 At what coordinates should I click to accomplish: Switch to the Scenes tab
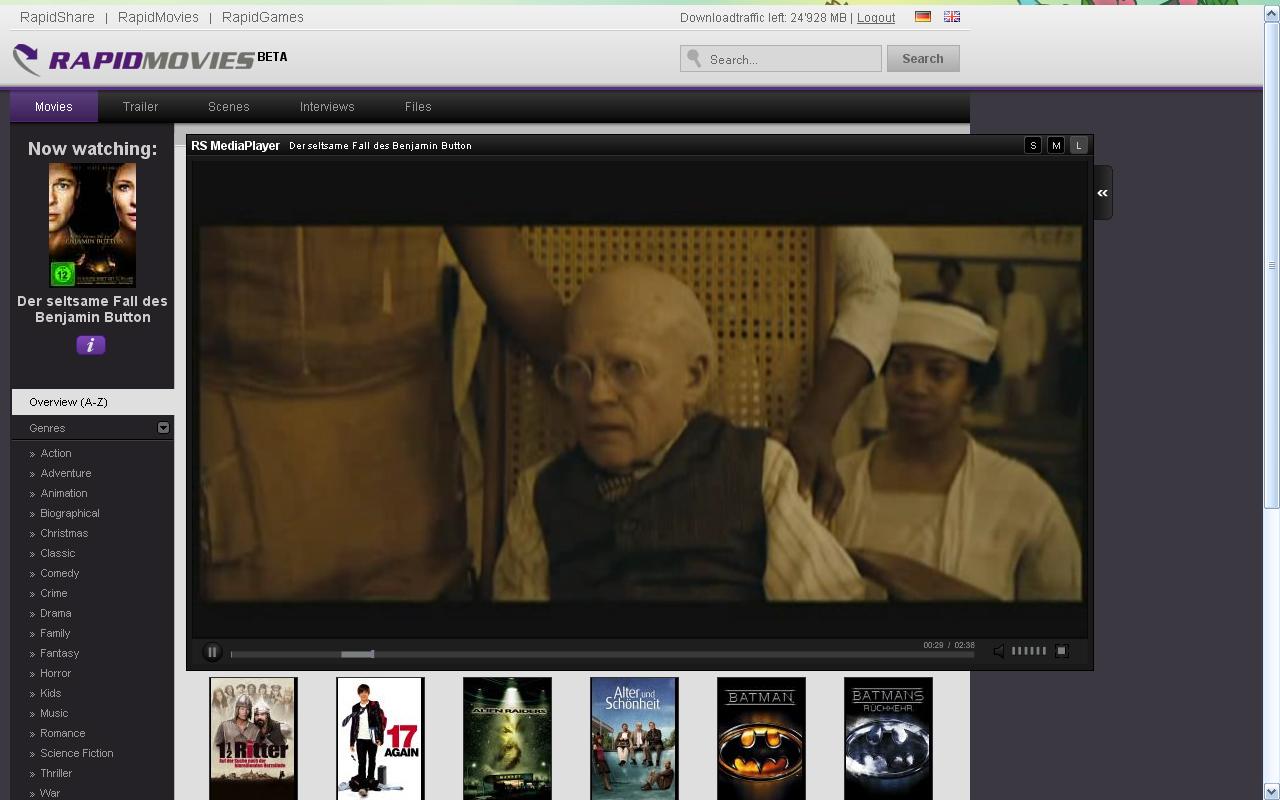[229, 106]
